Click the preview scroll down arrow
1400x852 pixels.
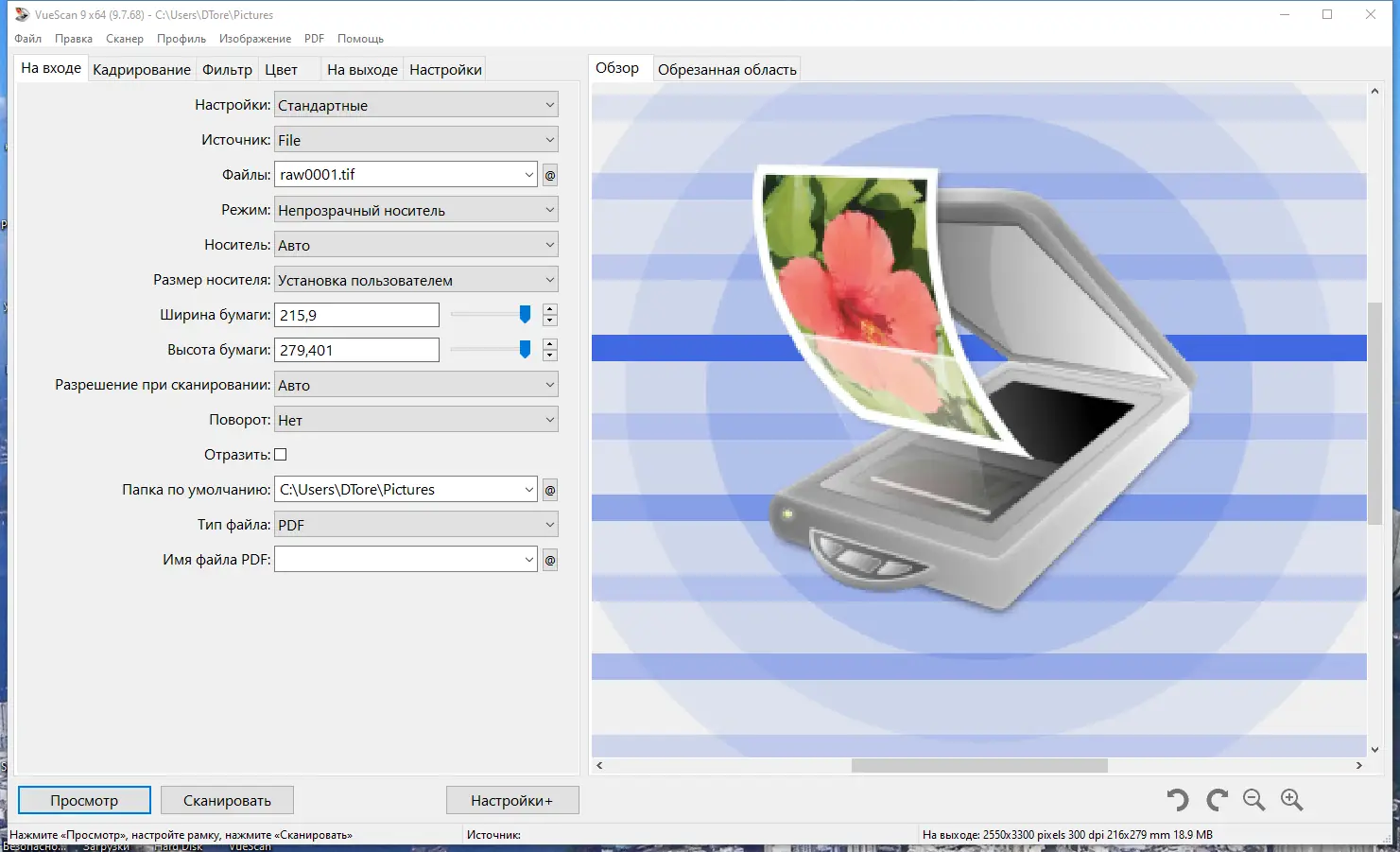tap(1375, 750)
